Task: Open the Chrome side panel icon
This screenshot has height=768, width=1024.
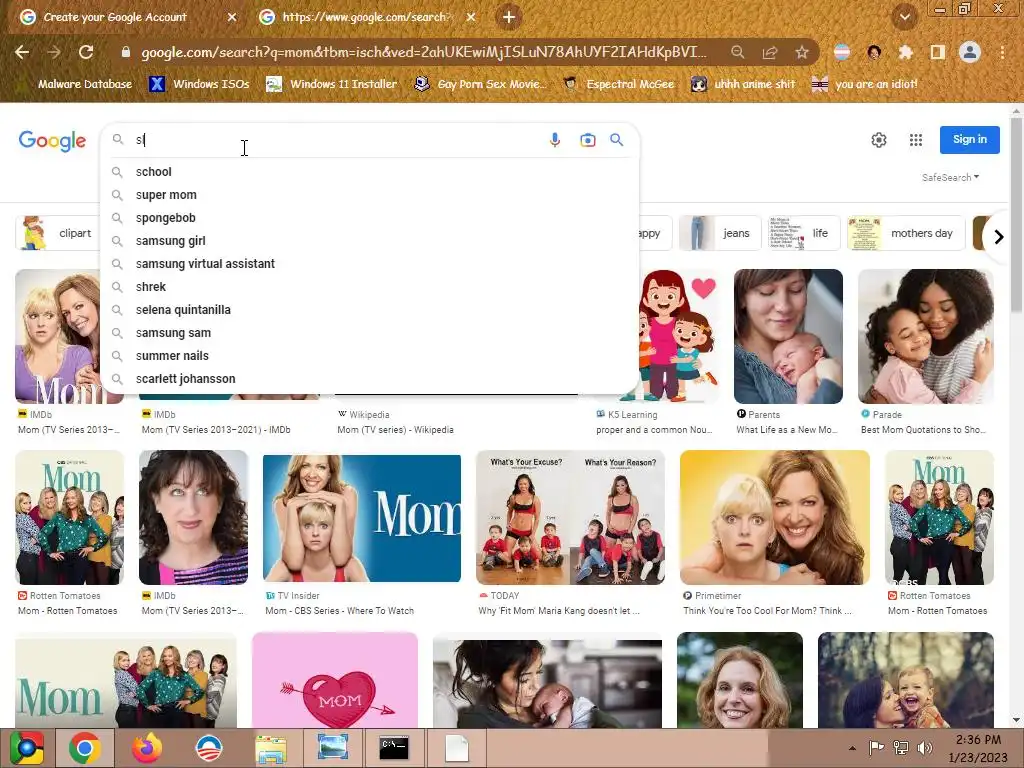Action: click(938, 52)
